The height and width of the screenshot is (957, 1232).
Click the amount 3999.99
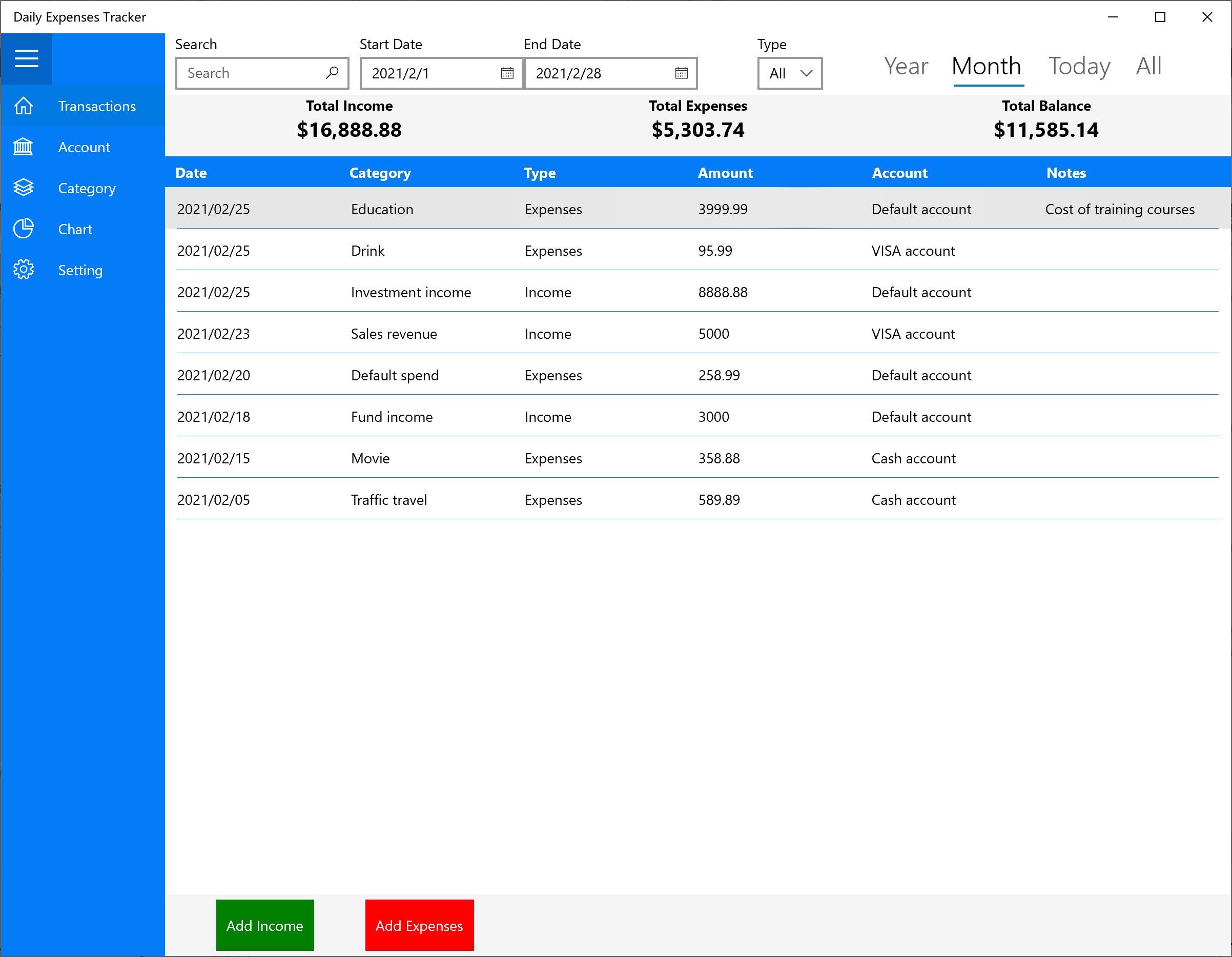(x=723, y=209)
